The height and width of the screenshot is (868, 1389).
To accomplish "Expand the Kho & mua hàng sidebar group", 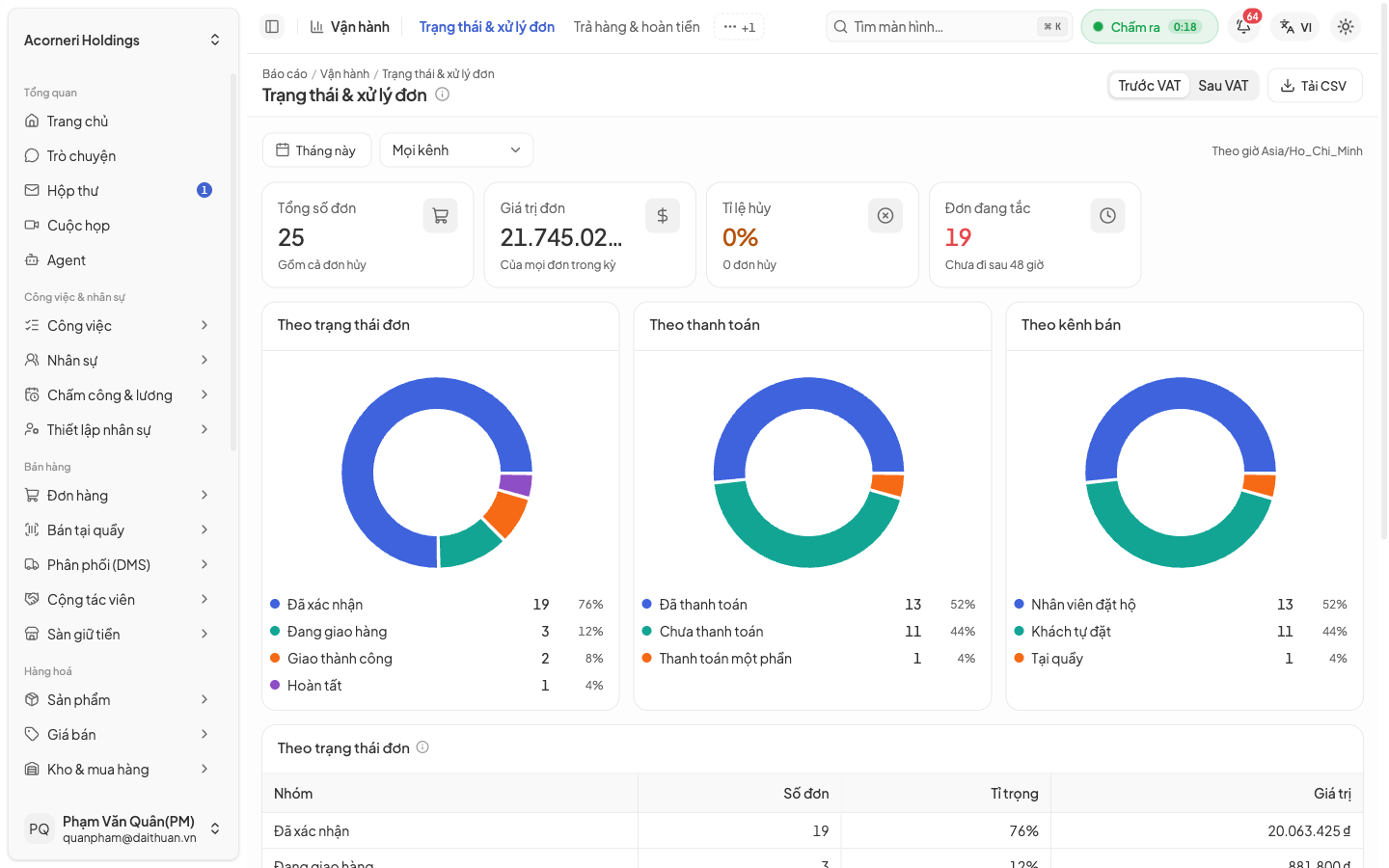I will pyautogui.click(x=118, y=770).
